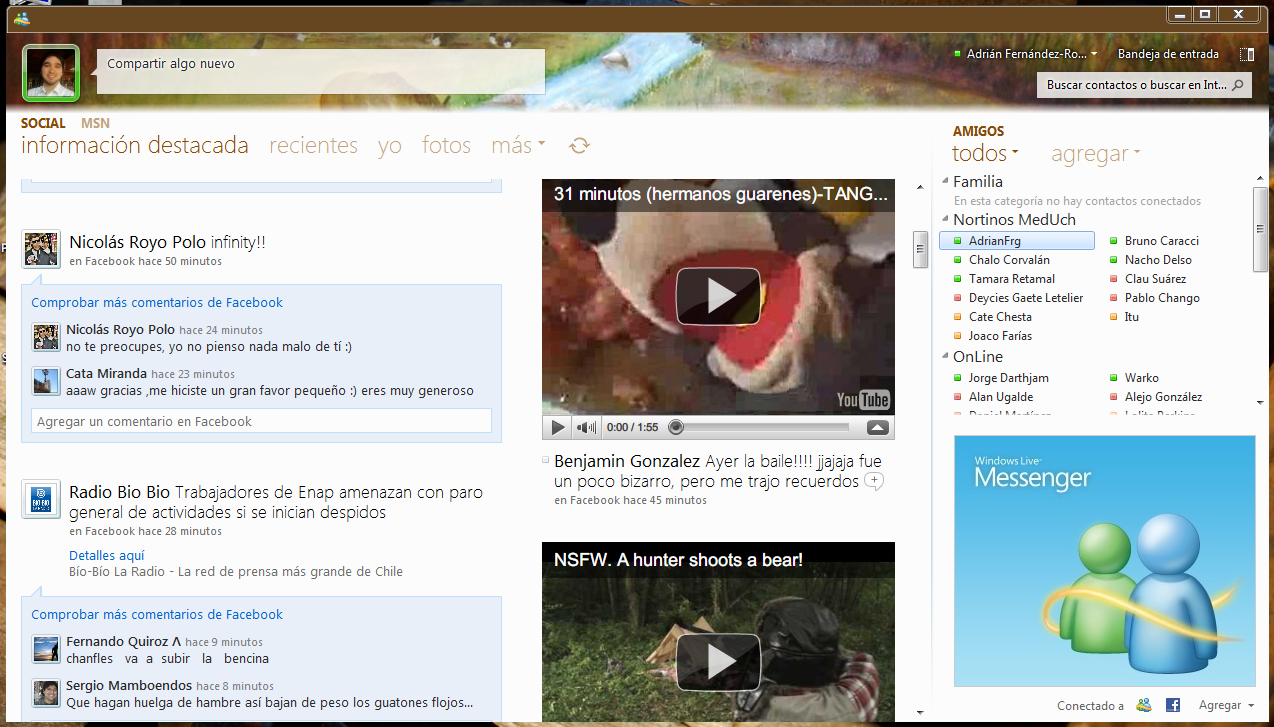The image size is (1274, 727).
Task: Open the user name status dropdown Adrián Fernández-Ro...
Action: click(1026, 54)
